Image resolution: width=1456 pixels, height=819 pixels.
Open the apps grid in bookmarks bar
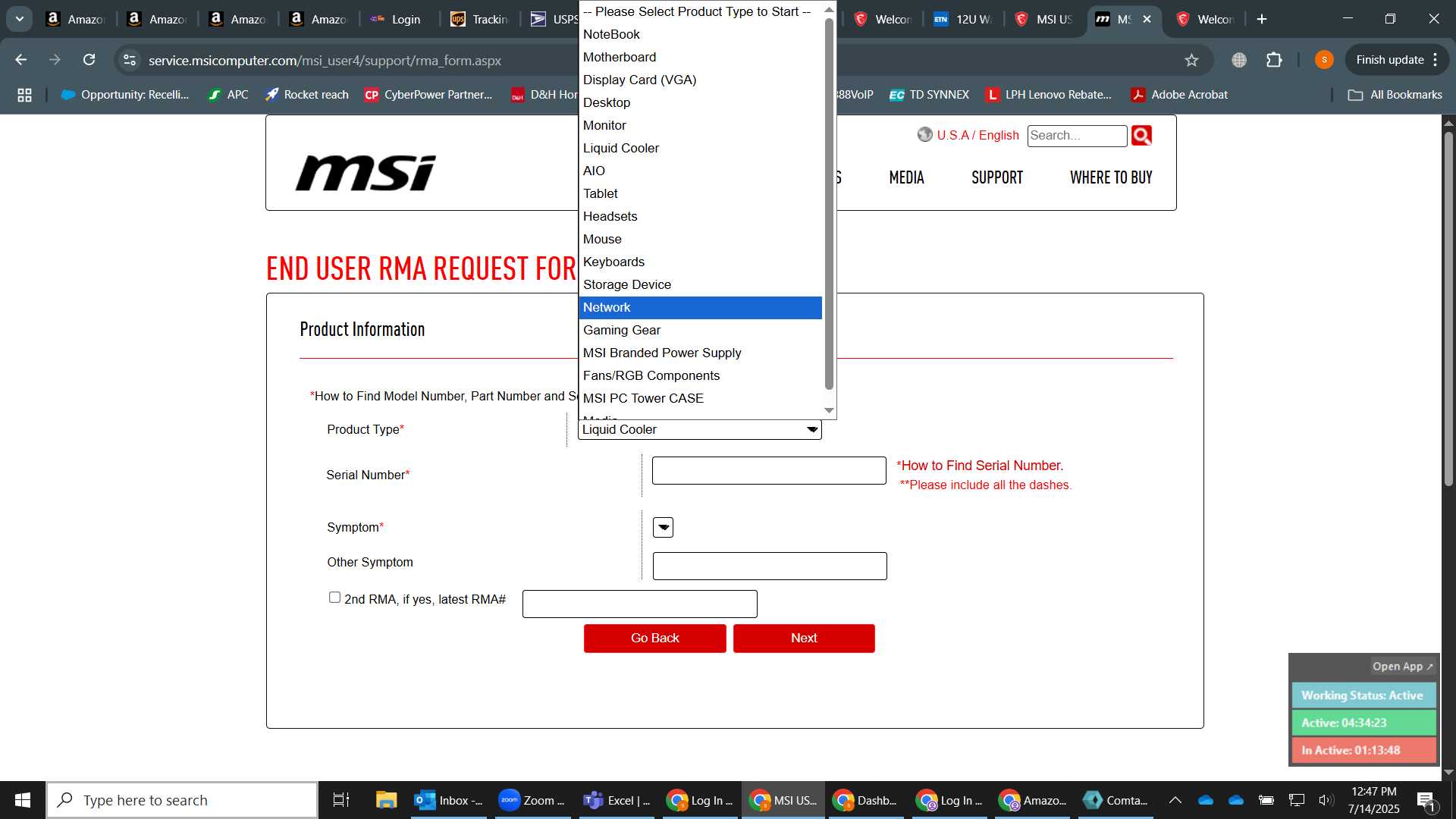[x=24, y=95]
